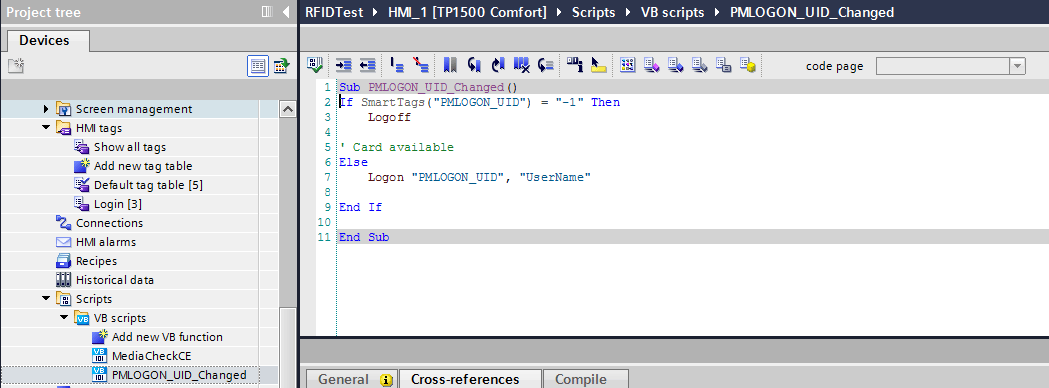Click VB scripts in the breadcrumb path
Viewport: 1049px width, 388px height.
(672, 12)
